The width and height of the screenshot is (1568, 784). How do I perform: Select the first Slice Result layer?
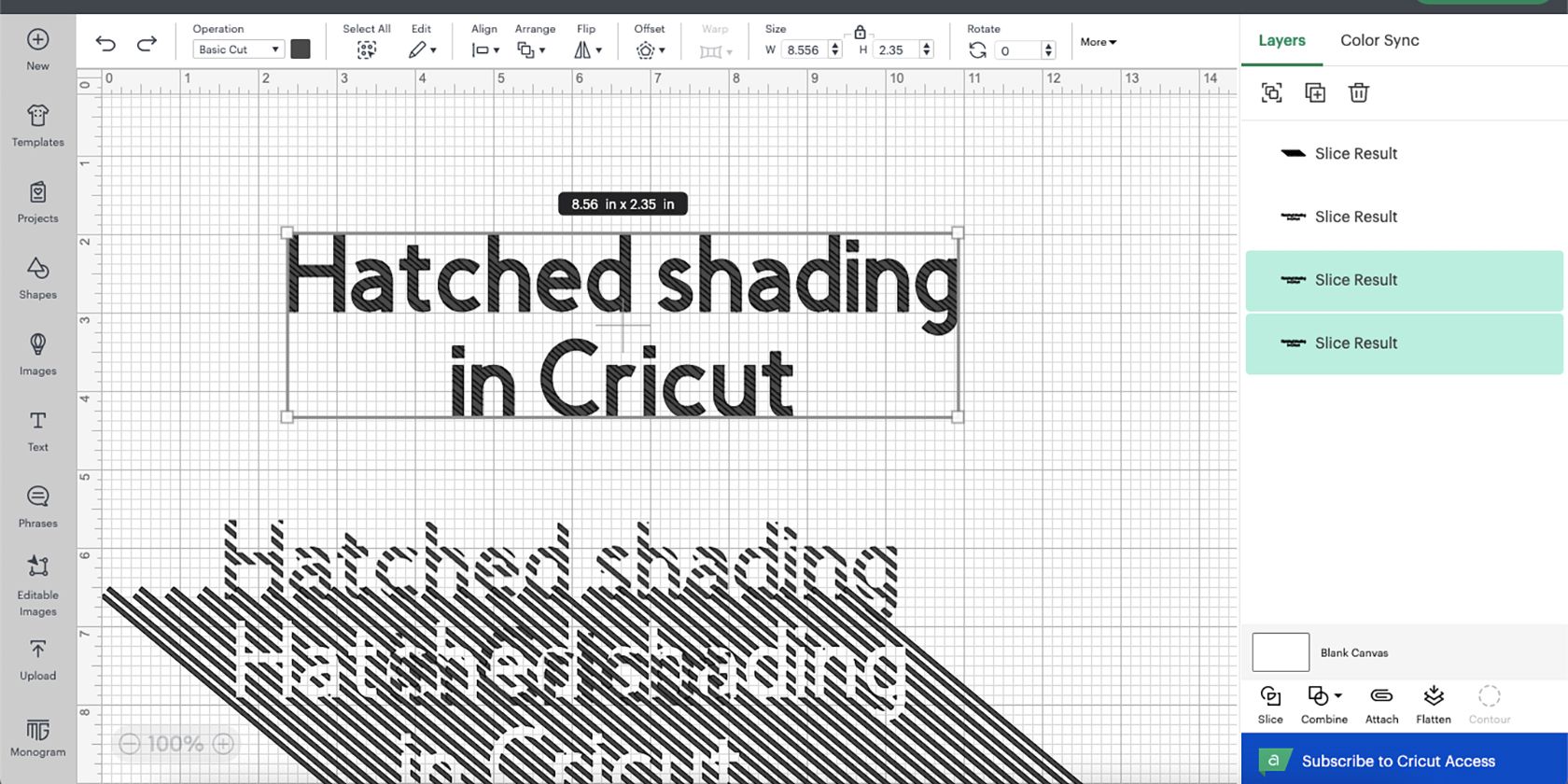(x=1404, y=154)
